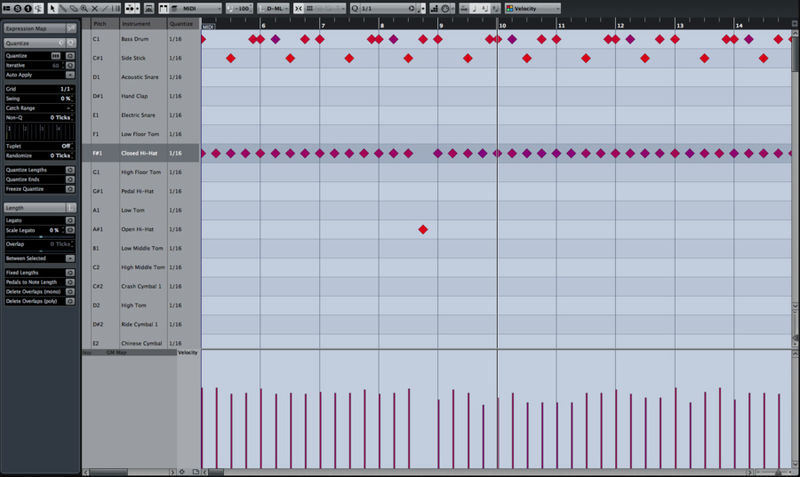Toggle the grid display button beside Quantize
This screenshot has height=477, width=800.
[56, 56]
